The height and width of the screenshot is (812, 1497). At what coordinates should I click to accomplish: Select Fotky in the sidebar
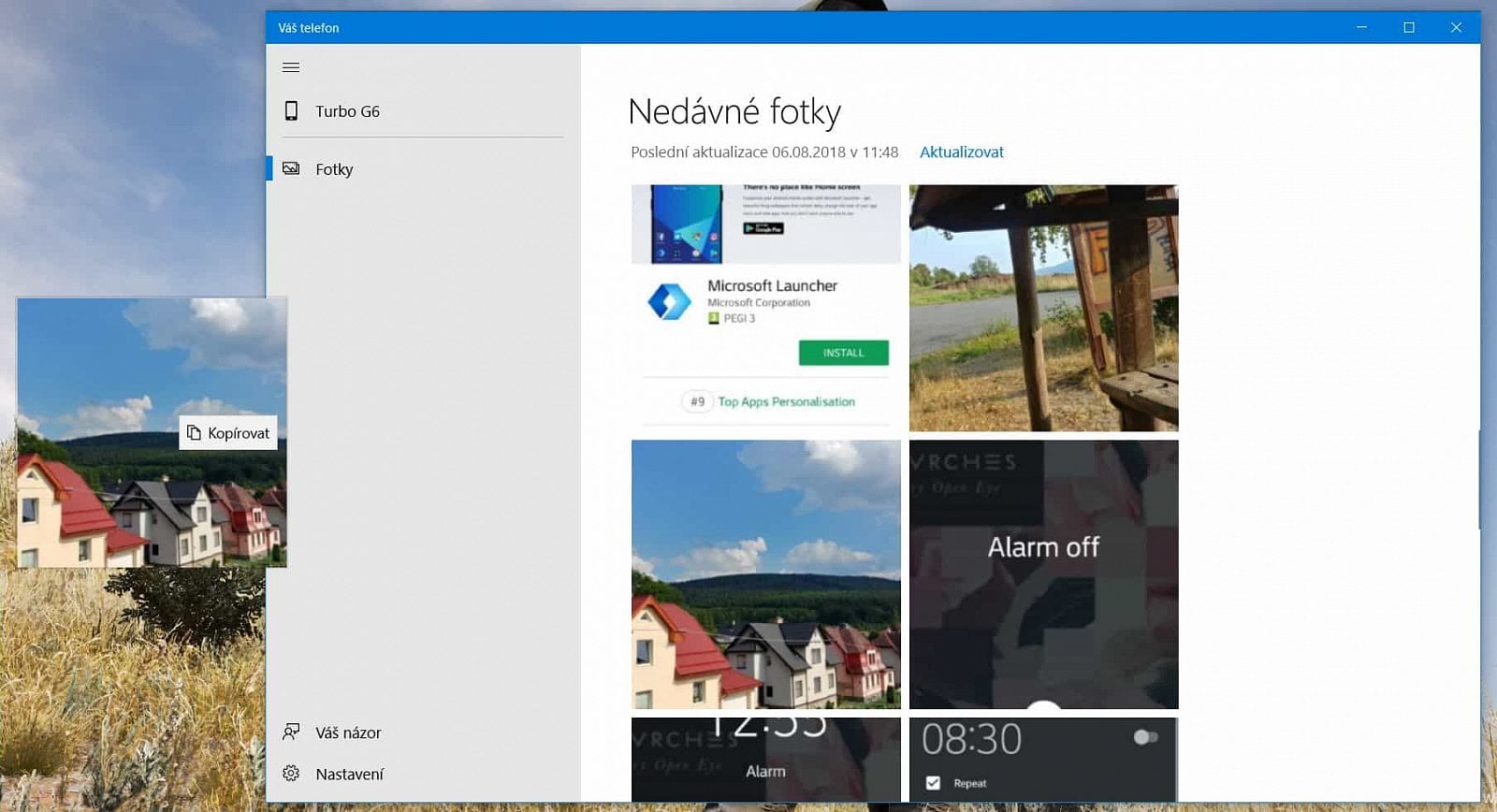(423, 168)
